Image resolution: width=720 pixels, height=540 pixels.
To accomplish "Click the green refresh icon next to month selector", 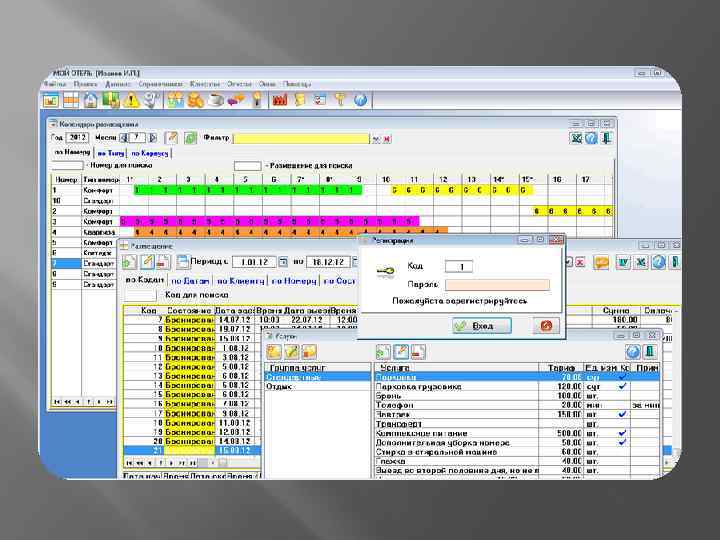I will point(191,138).
